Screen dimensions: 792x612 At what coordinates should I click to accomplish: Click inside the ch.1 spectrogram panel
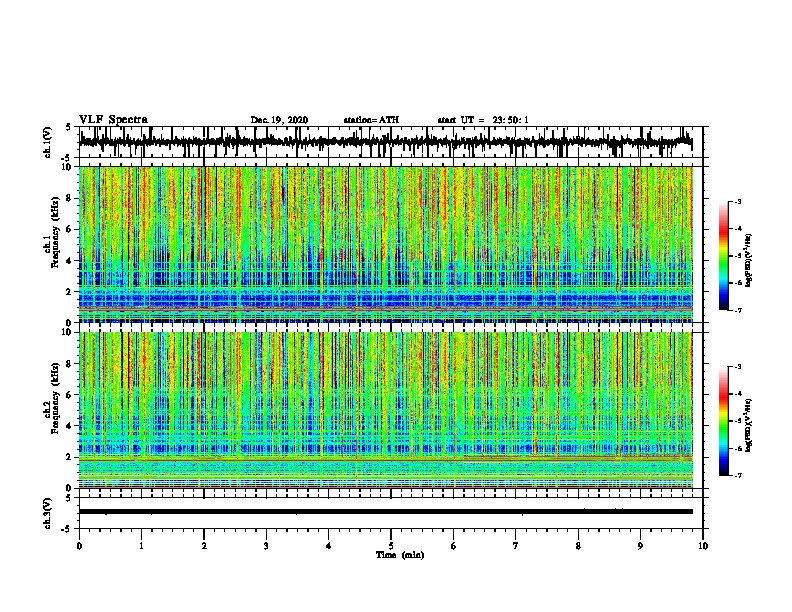385,244
